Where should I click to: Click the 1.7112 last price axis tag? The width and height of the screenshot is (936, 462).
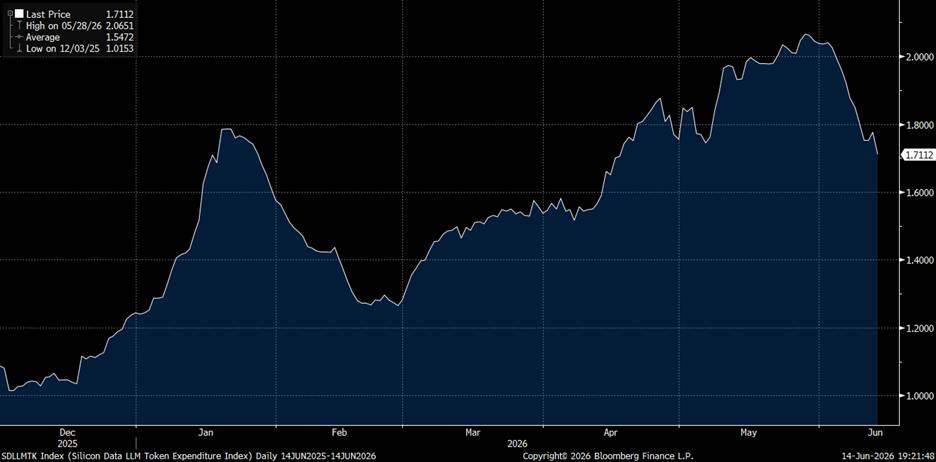pyautogui.click(x=919, y=155)
